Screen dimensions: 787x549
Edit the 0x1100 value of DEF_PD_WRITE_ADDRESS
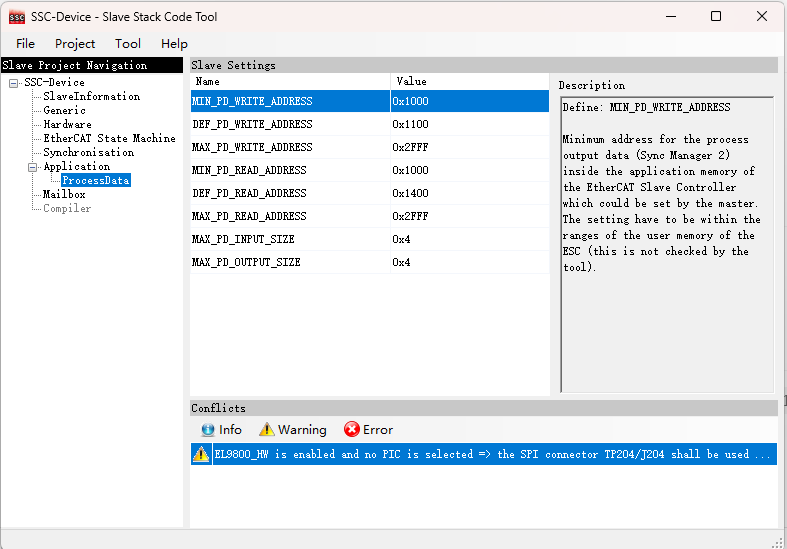[470, 124]
